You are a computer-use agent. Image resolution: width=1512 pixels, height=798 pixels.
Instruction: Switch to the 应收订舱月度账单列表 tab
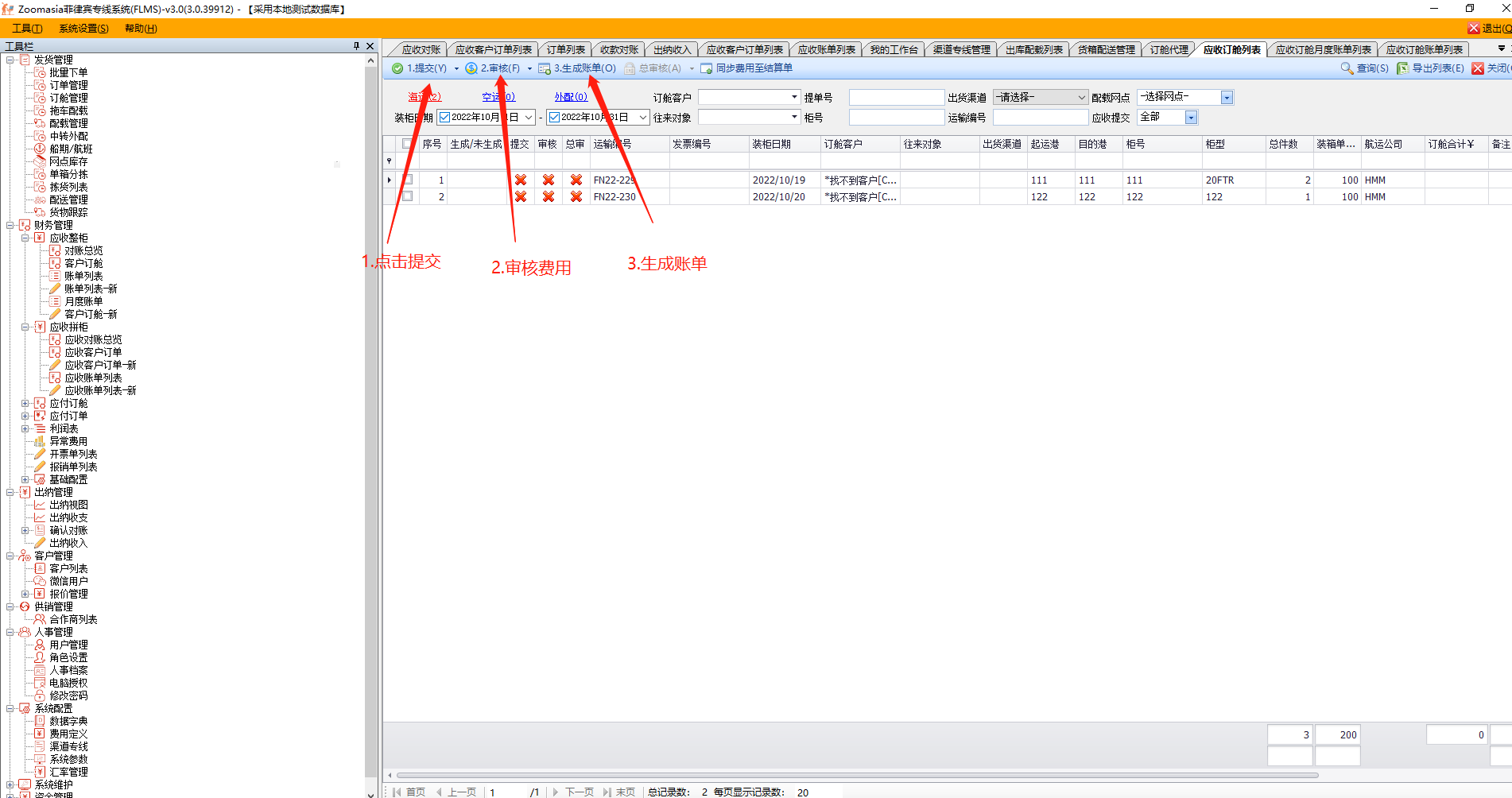(x=1323, y=49)
